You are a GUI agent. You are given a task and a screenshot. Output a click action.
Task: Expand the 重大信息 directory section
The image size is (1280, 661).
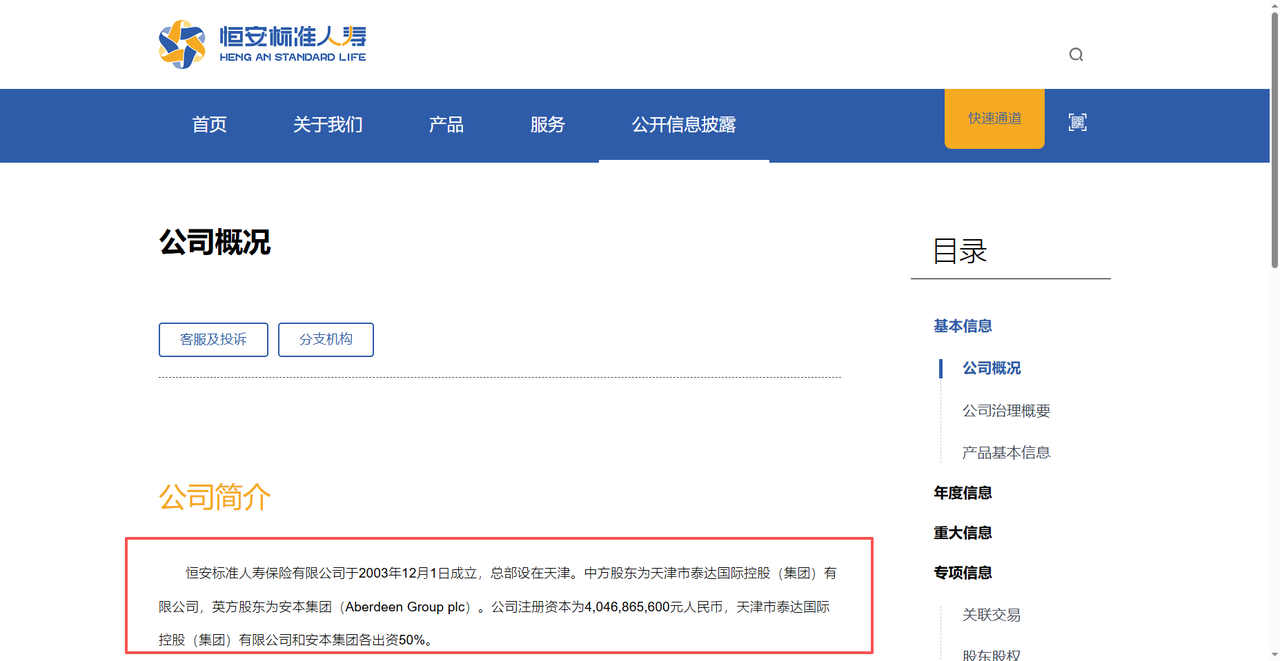[x=962, y=533]
